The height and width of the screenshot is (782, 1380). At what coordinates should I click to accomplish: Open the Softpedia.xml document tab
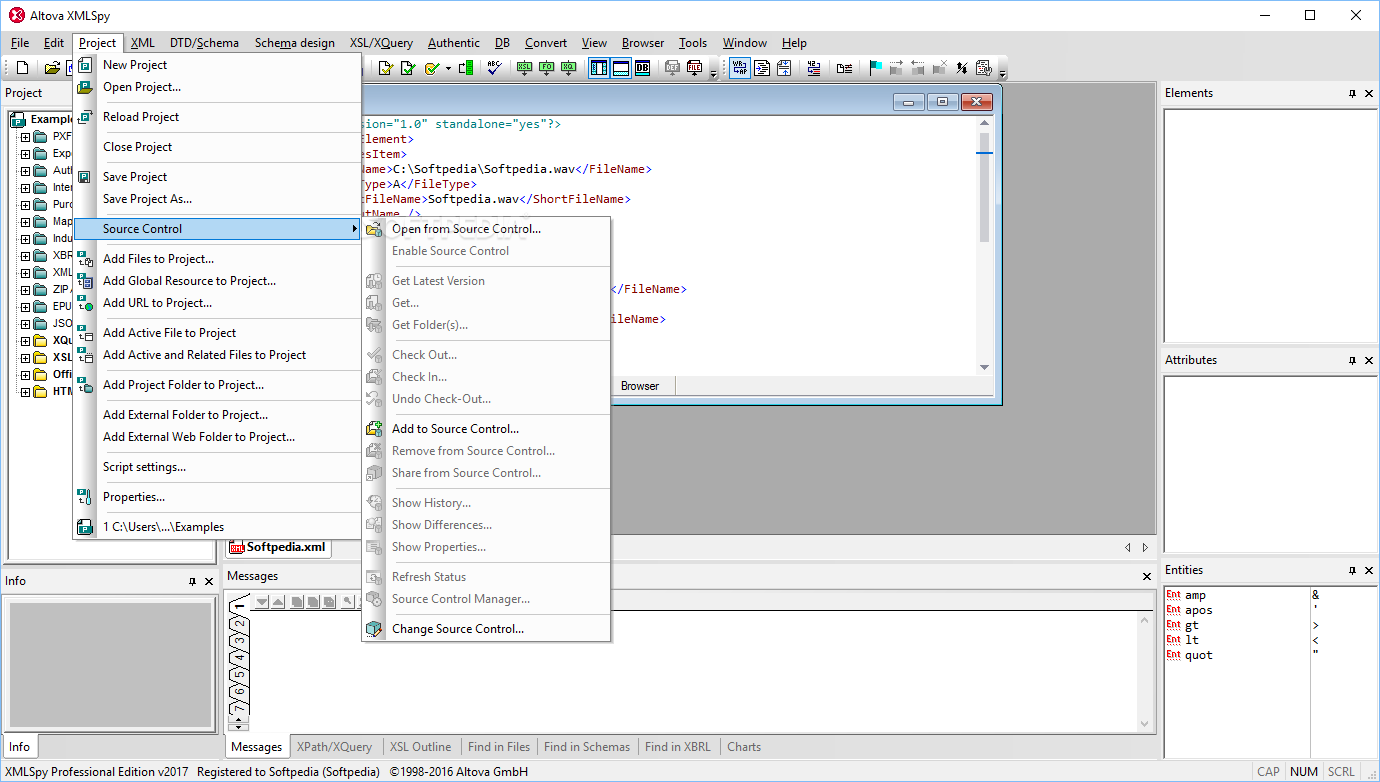pyautogui.click(x=278, y=547)
